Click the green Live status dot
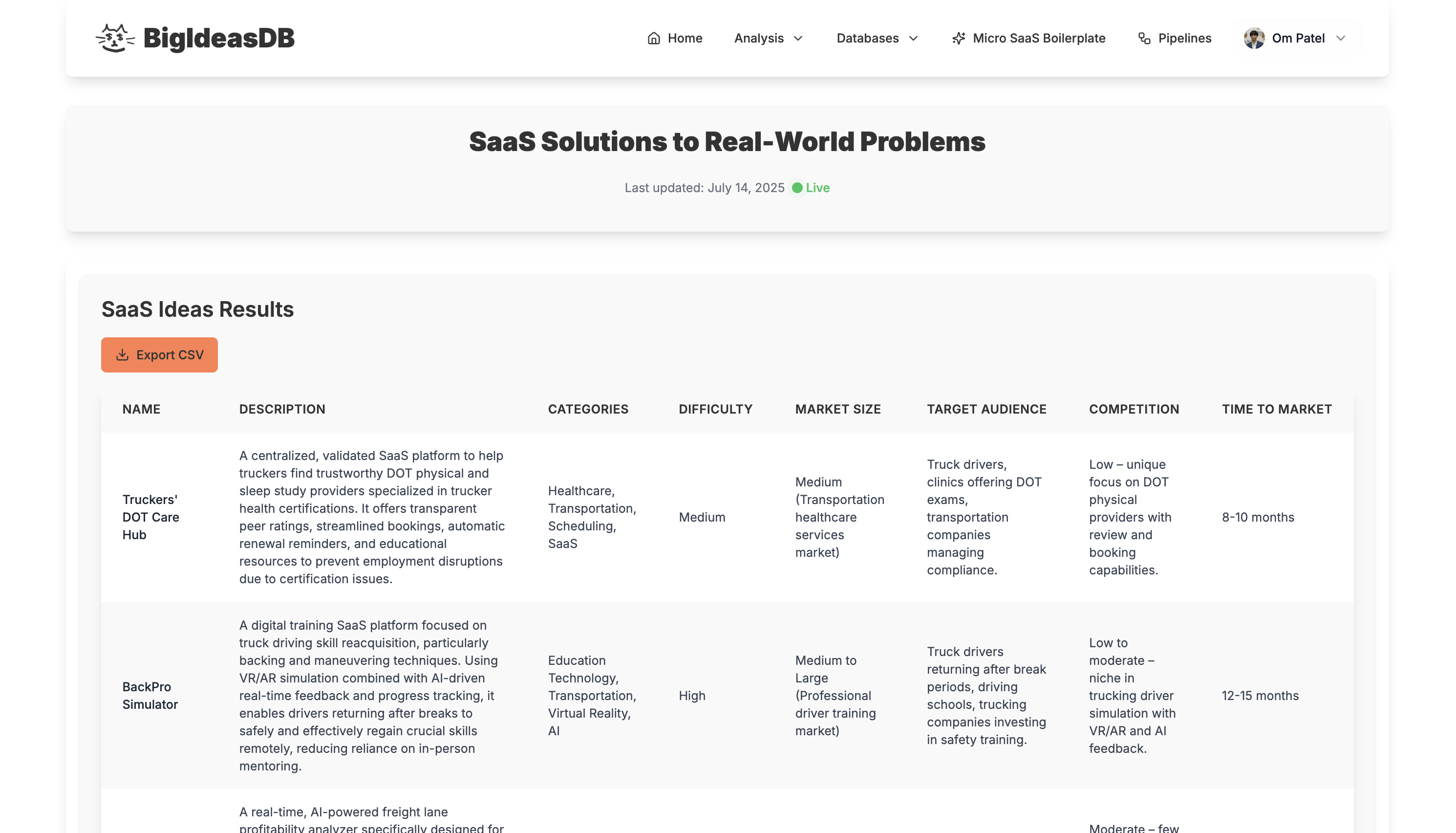Image resolution: width=1456 pixels, height=833 pixels. pos(797,188)
